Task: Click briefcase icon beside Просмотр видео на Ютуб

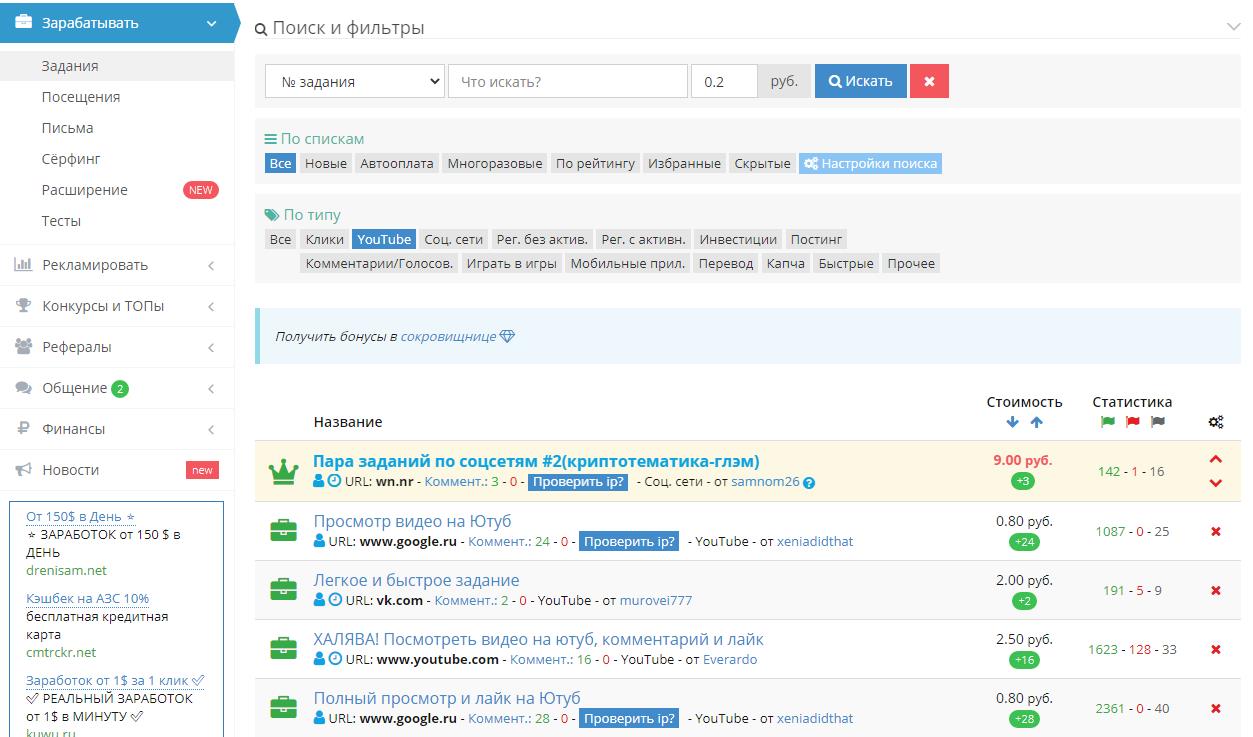Action: click(284, 531)
